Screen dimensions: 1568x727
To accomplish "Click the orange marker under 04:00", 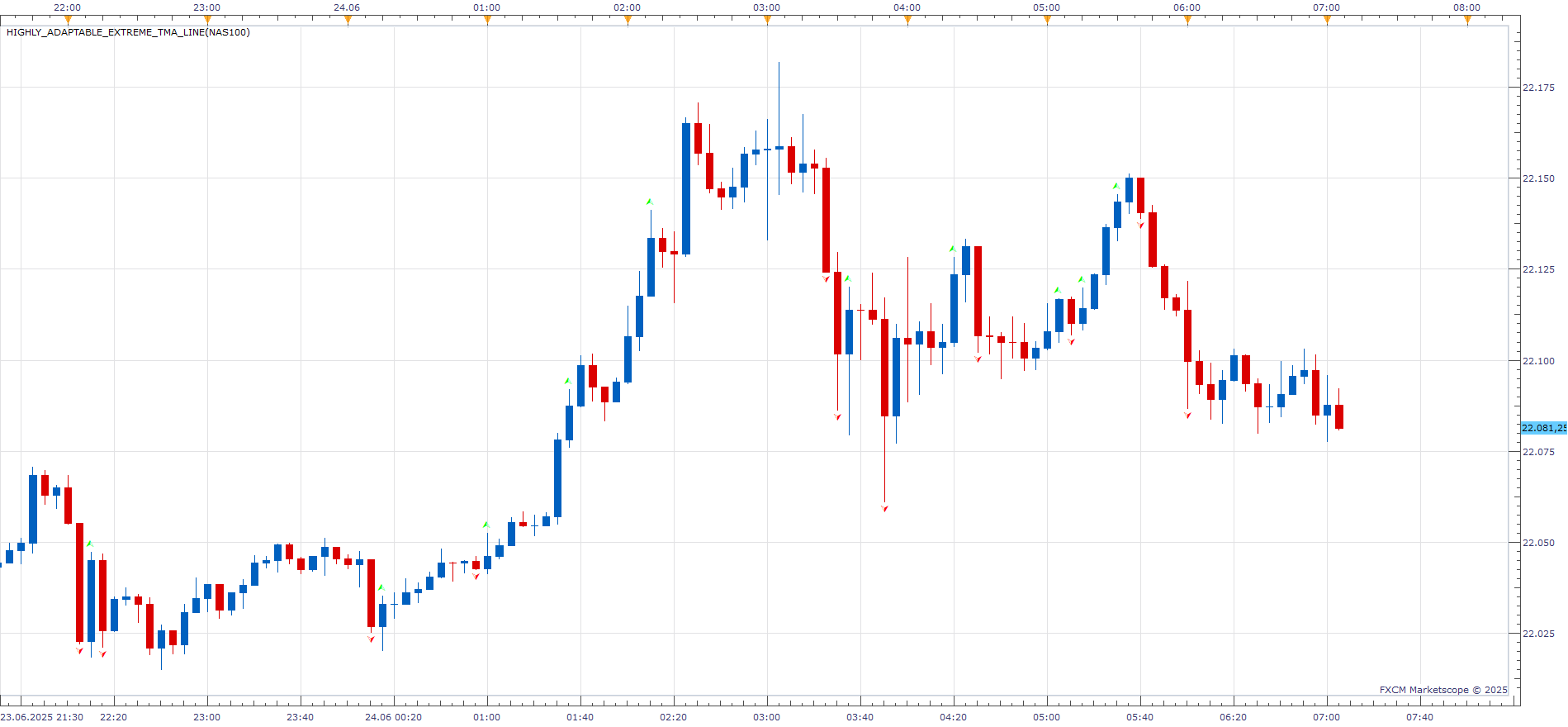I will 907,20.
